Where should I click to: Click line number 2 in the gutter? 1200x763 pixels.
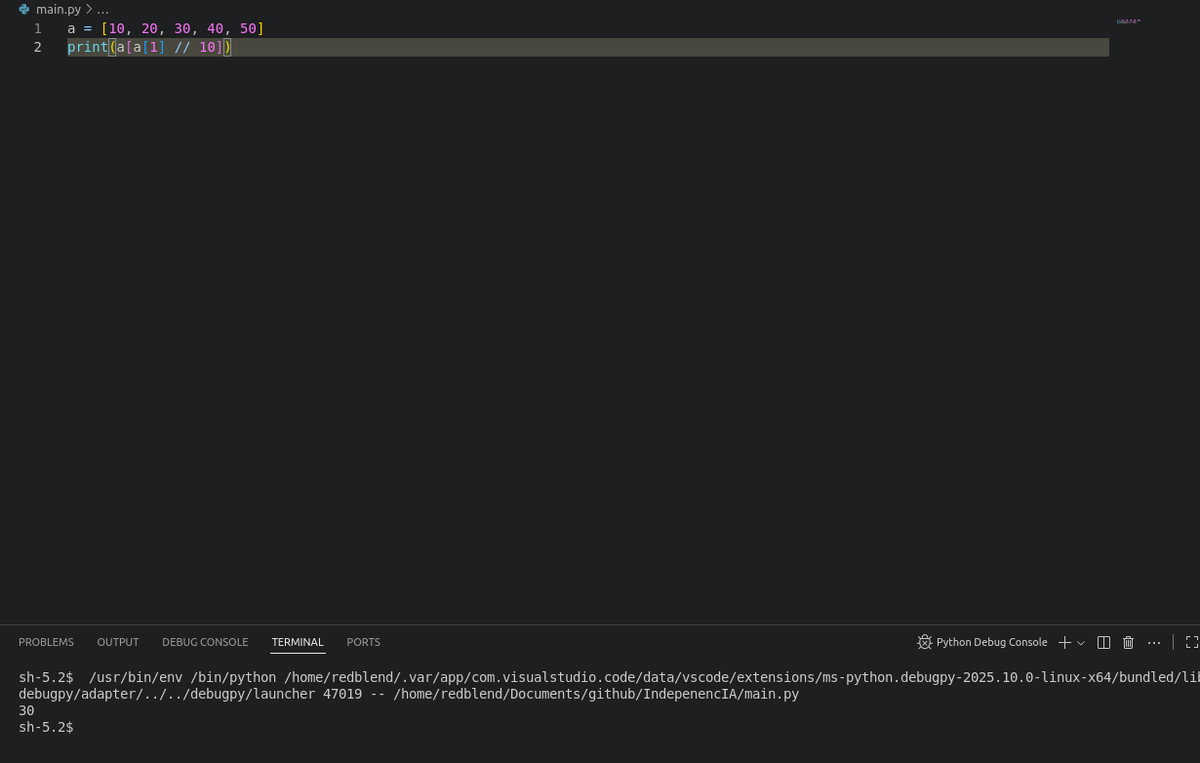[38, 47]
